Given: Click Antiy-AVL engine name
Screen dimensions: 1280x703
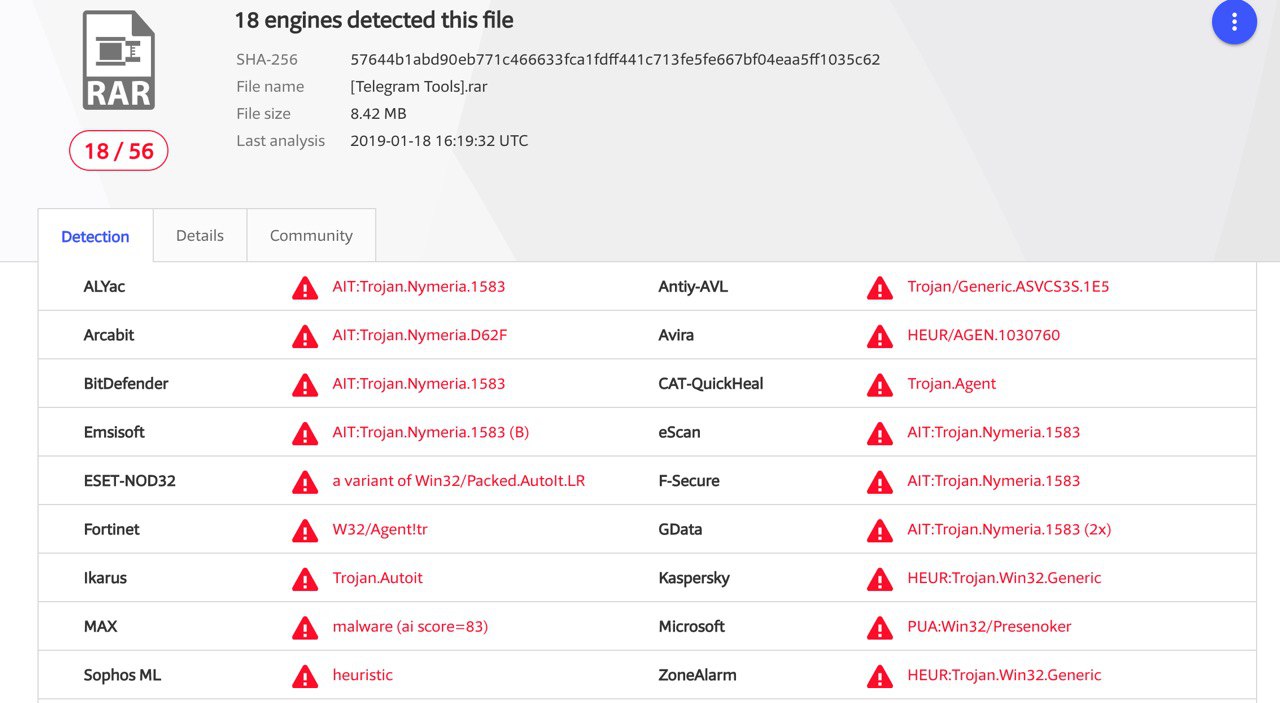Looking at the screenshot, I should tap(693, 287).
